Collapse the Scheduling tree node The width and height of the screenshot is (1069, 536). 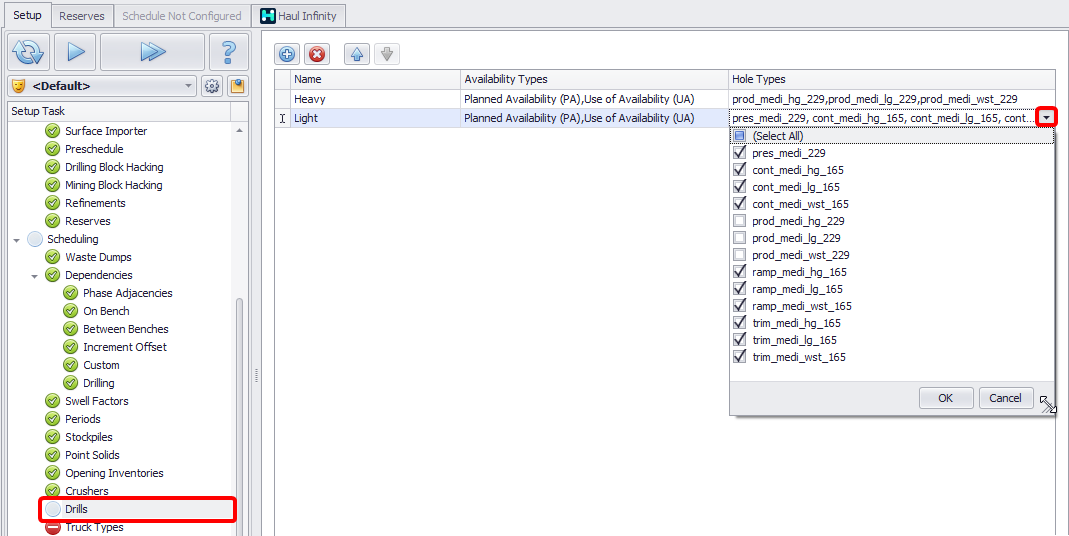pyautogui.click(x=16, y=239)
